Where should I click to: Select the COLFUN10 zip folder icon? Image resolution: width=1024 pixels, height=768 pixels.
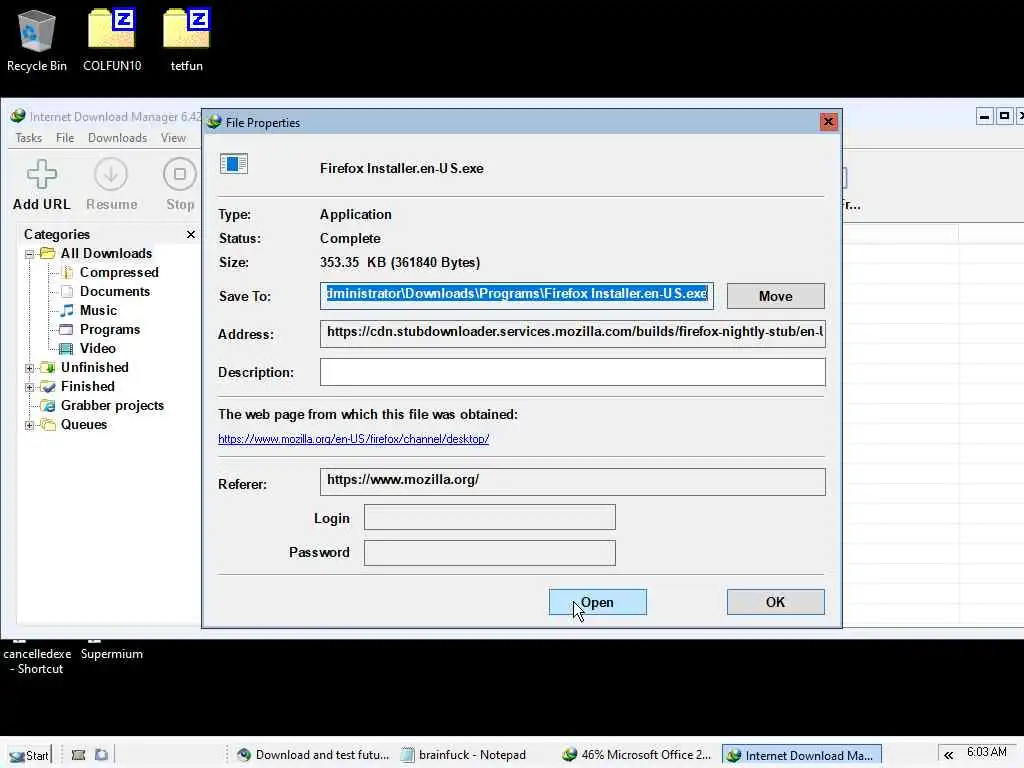(112, 39)
